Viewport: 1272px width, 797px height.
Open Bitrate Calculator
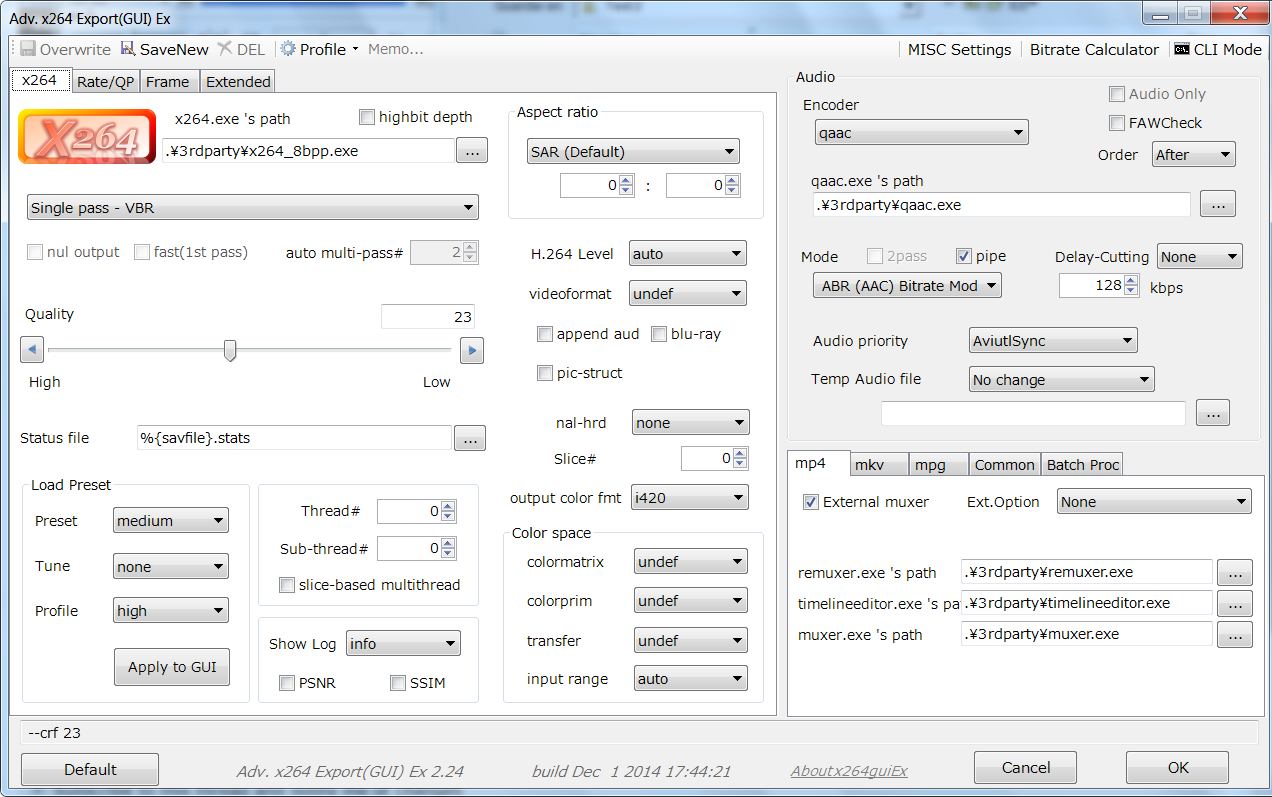(1094, 49)
